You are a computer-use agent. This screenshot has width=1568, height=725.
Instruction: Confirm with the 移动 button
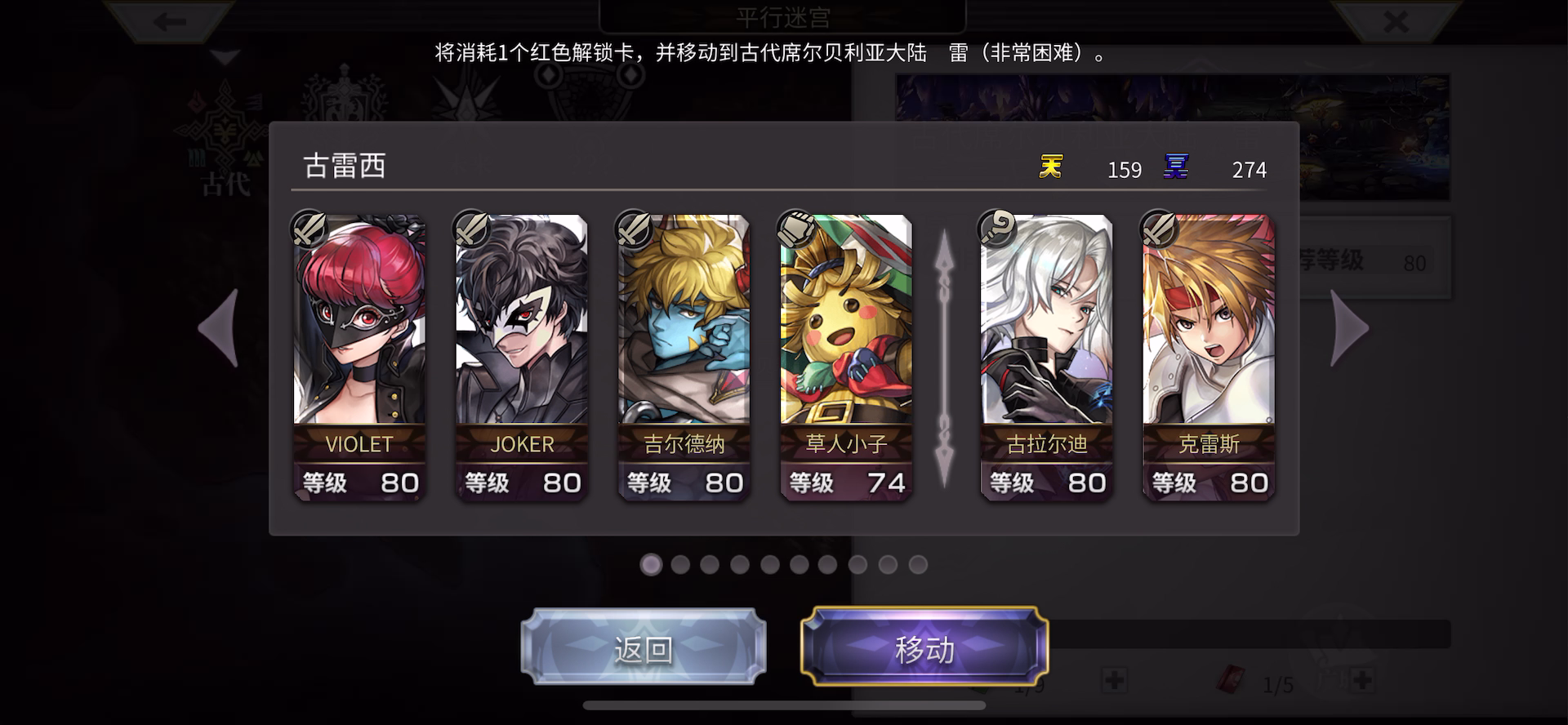click(x=924, y=647)
